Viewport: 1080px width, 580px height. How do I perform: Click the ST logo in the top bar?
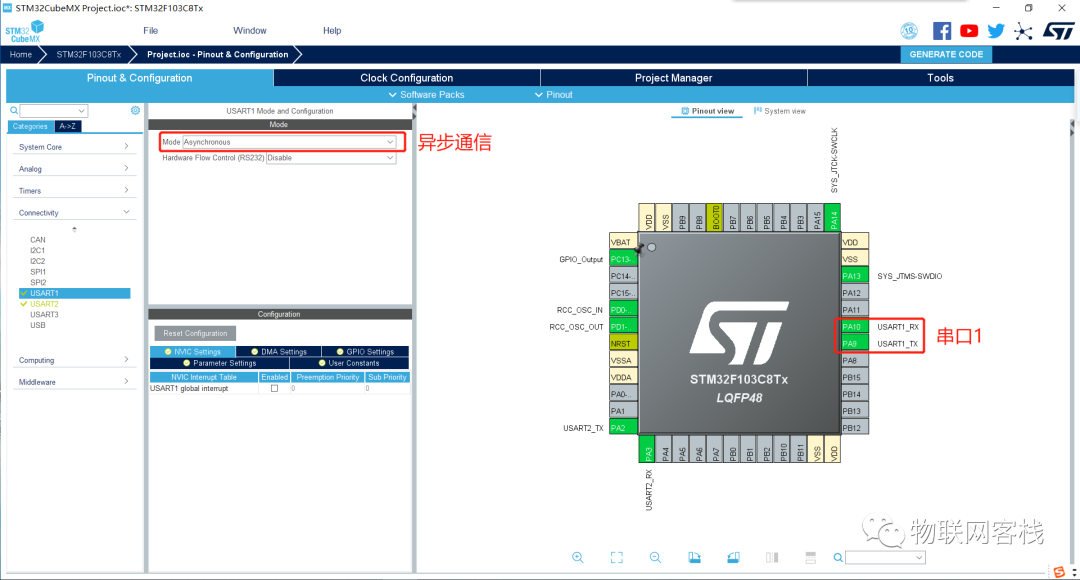pos(1059,30)
